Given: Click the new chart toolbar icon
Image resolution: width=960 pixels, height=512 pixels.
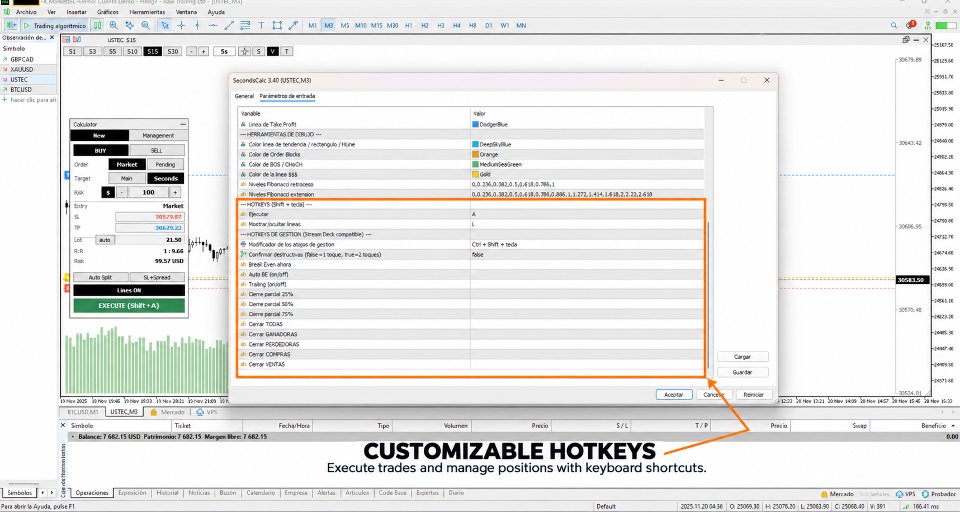Looking at the screenshot, I should point(12,26).
